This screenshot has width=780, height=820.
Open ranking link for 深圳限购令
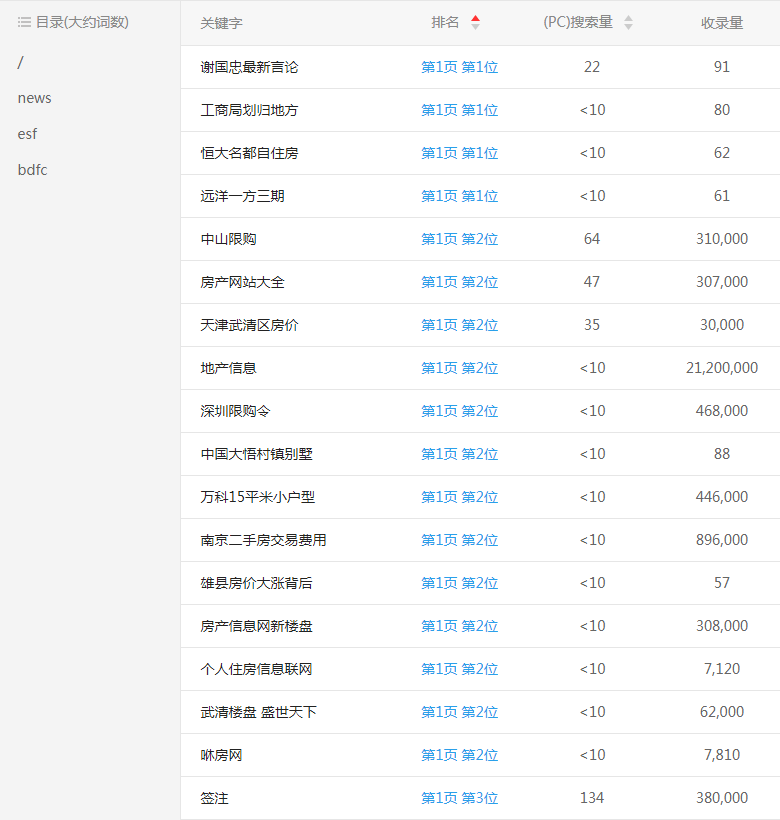tap(459, 411)
